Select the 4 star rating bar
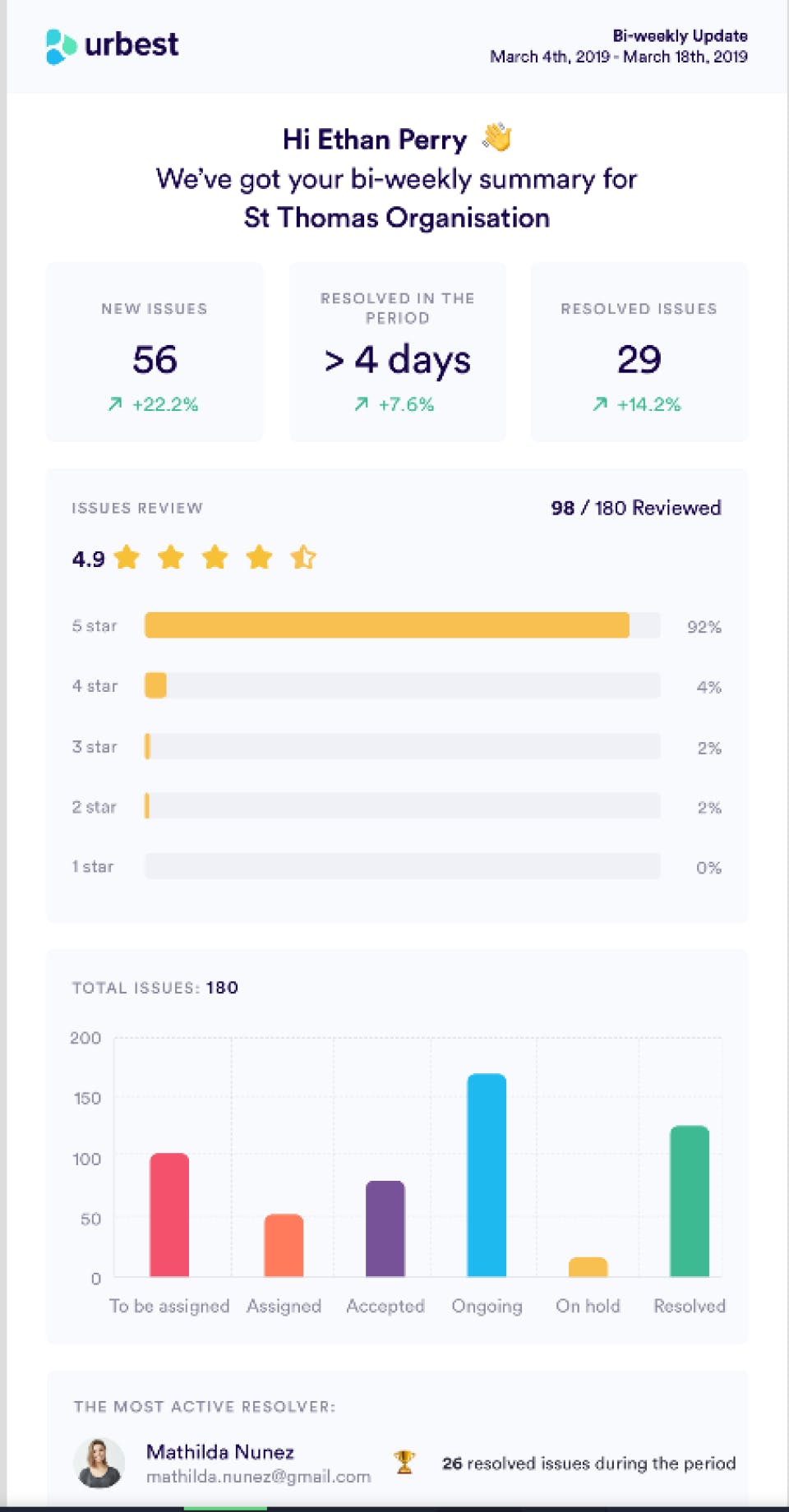Image resolution: width=789 pixels, height=1512 pixels. coord(402,685)
